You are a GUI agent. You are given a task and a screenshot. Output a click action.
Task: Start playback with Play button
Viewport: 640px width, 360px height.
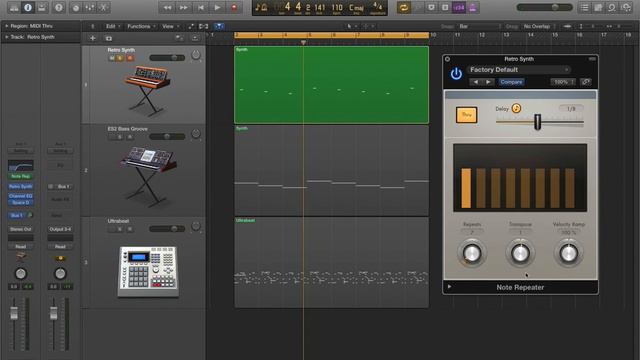[217, 7]
